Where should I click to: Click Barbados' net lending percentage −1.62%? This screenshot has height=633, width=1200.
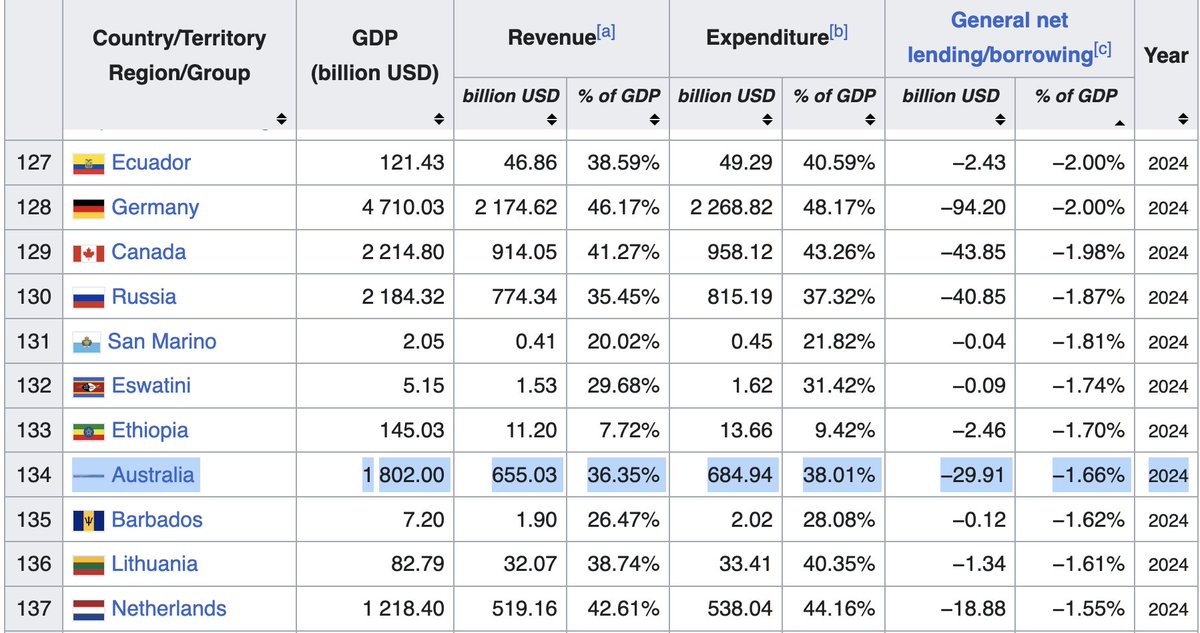[1088, 519]
